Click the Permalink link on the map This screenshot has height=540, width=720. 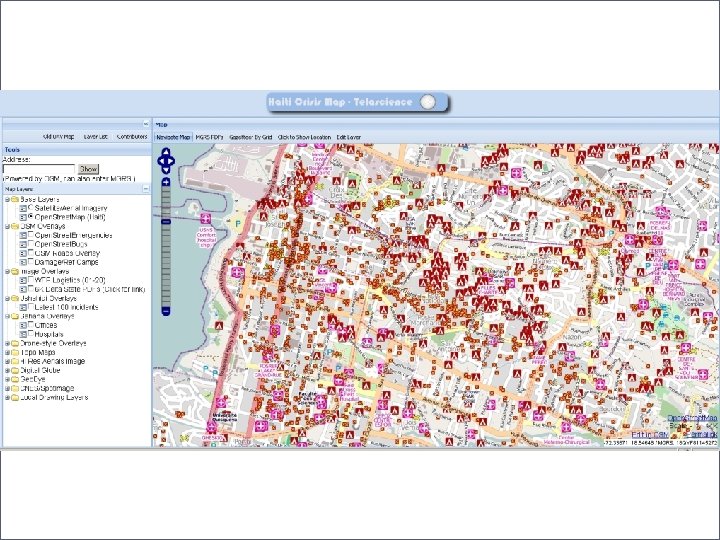(x=704, y=435)
